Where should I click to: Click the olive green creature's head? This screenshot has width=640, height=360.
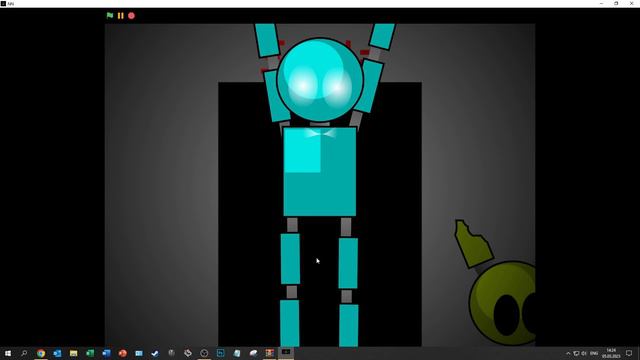pos(502,303)
